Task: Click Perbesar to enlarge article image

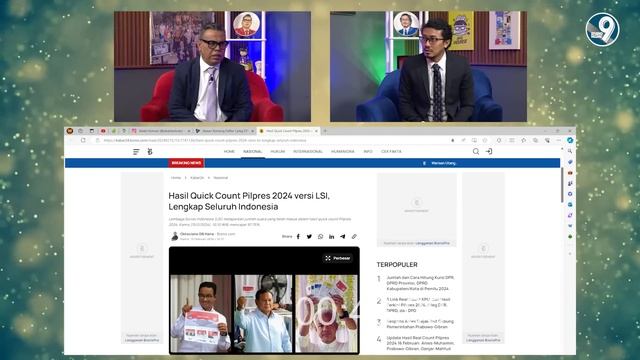Action: pos(338,258)
